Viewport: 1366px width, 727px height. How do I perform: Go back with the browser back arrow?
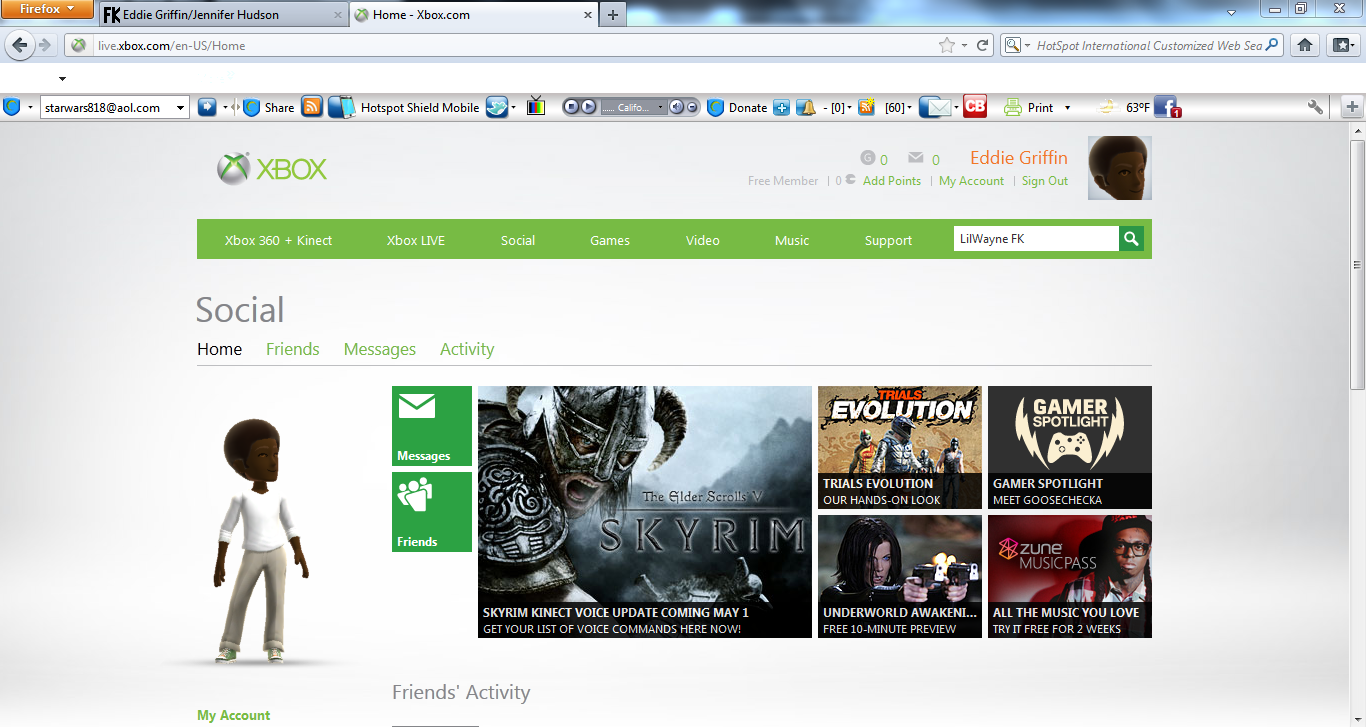tap(20, 45)
